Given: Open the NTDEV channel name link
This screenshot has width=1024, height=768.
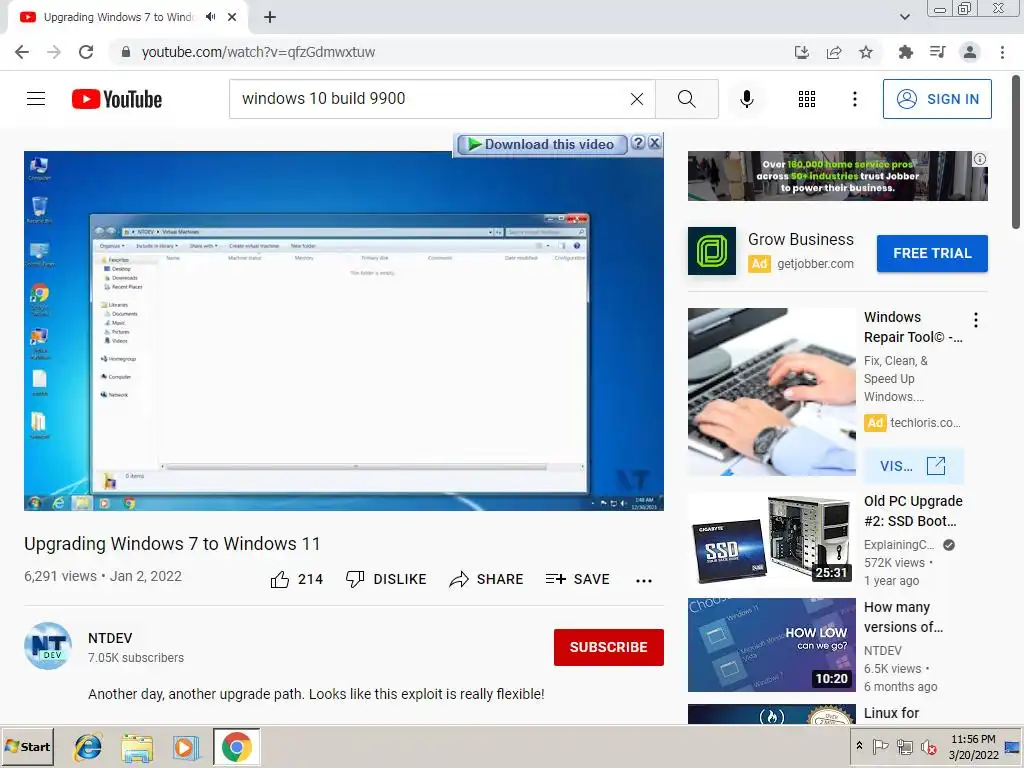Looking at the screenshot, I should pyautogui.click(x=110, y=638).
